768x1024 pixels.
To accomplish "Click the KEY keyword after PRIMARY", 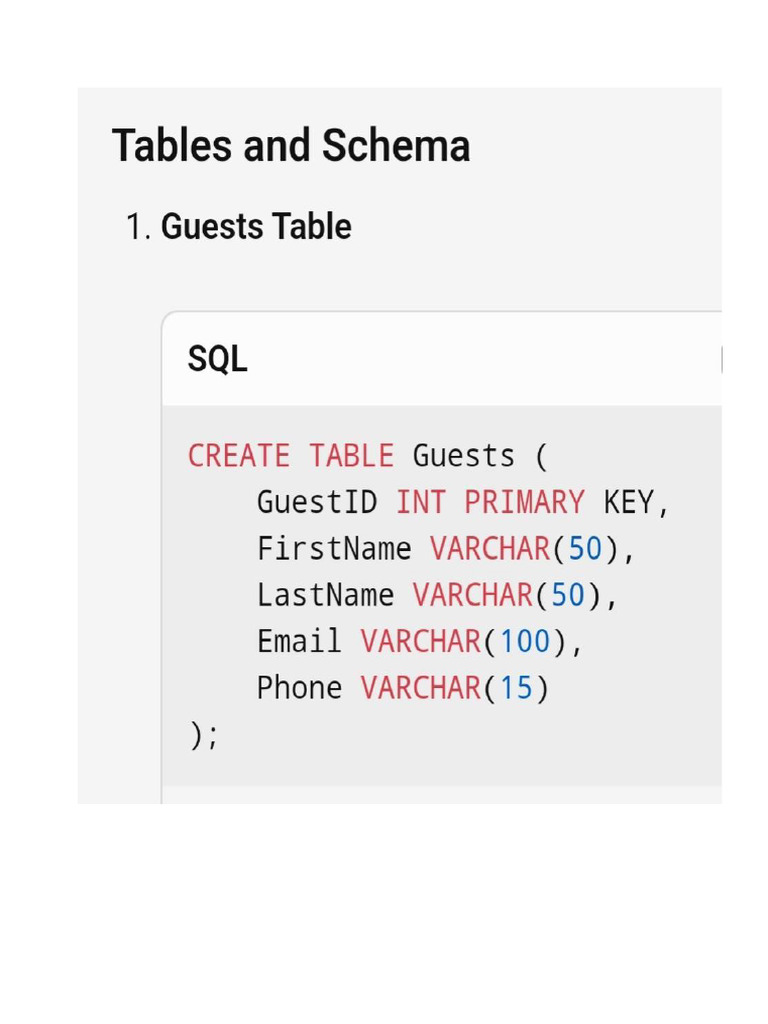I will point(629,502).
